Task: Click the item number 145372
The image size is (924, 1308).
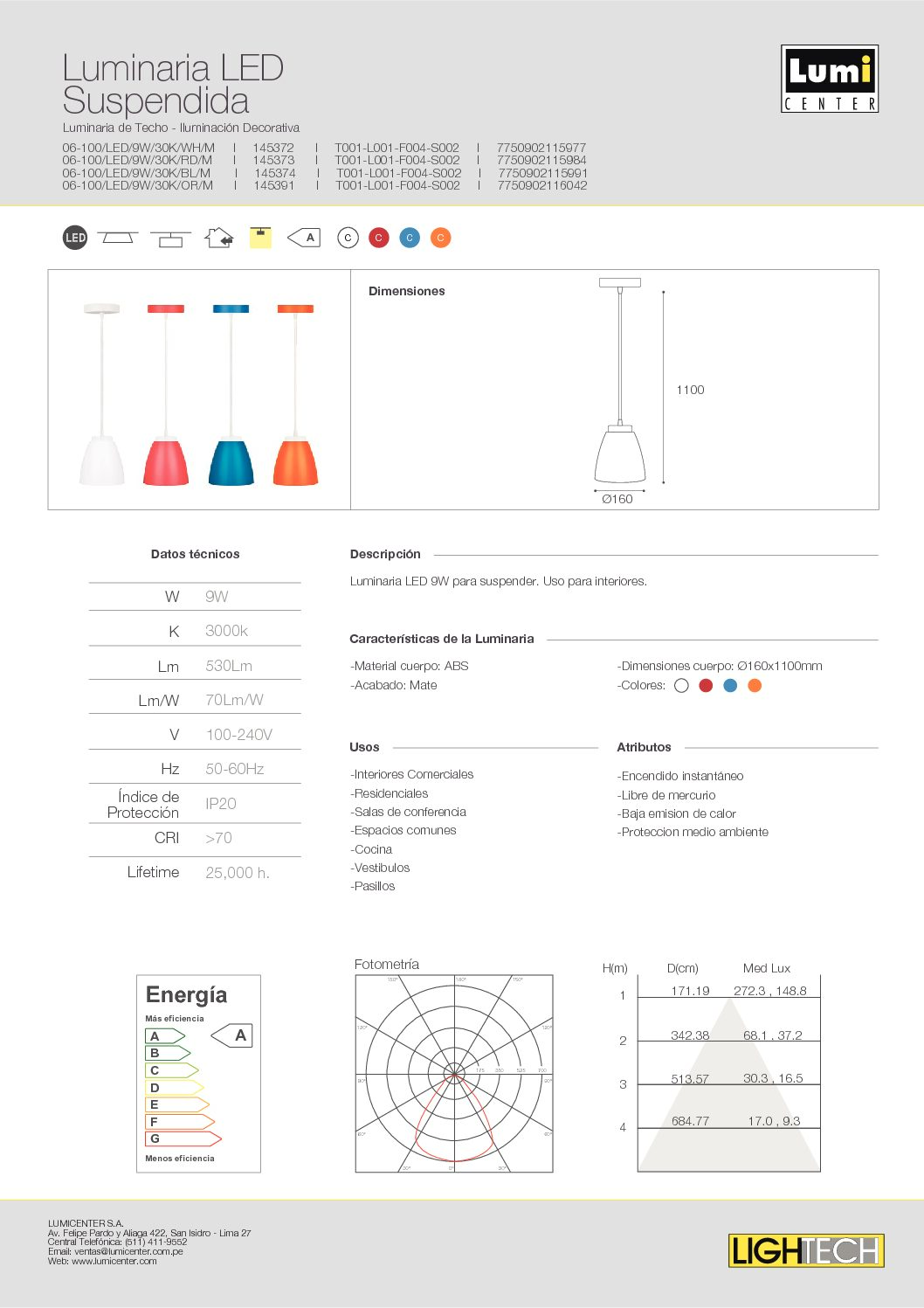Action: coord(273,149)
